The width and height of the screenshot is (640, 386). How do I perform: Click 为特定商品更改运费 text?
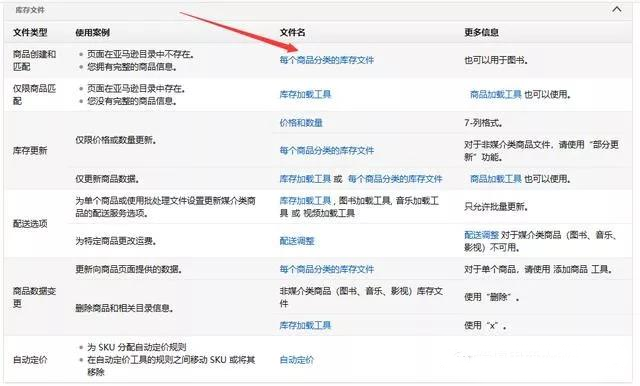pos(116,241)
